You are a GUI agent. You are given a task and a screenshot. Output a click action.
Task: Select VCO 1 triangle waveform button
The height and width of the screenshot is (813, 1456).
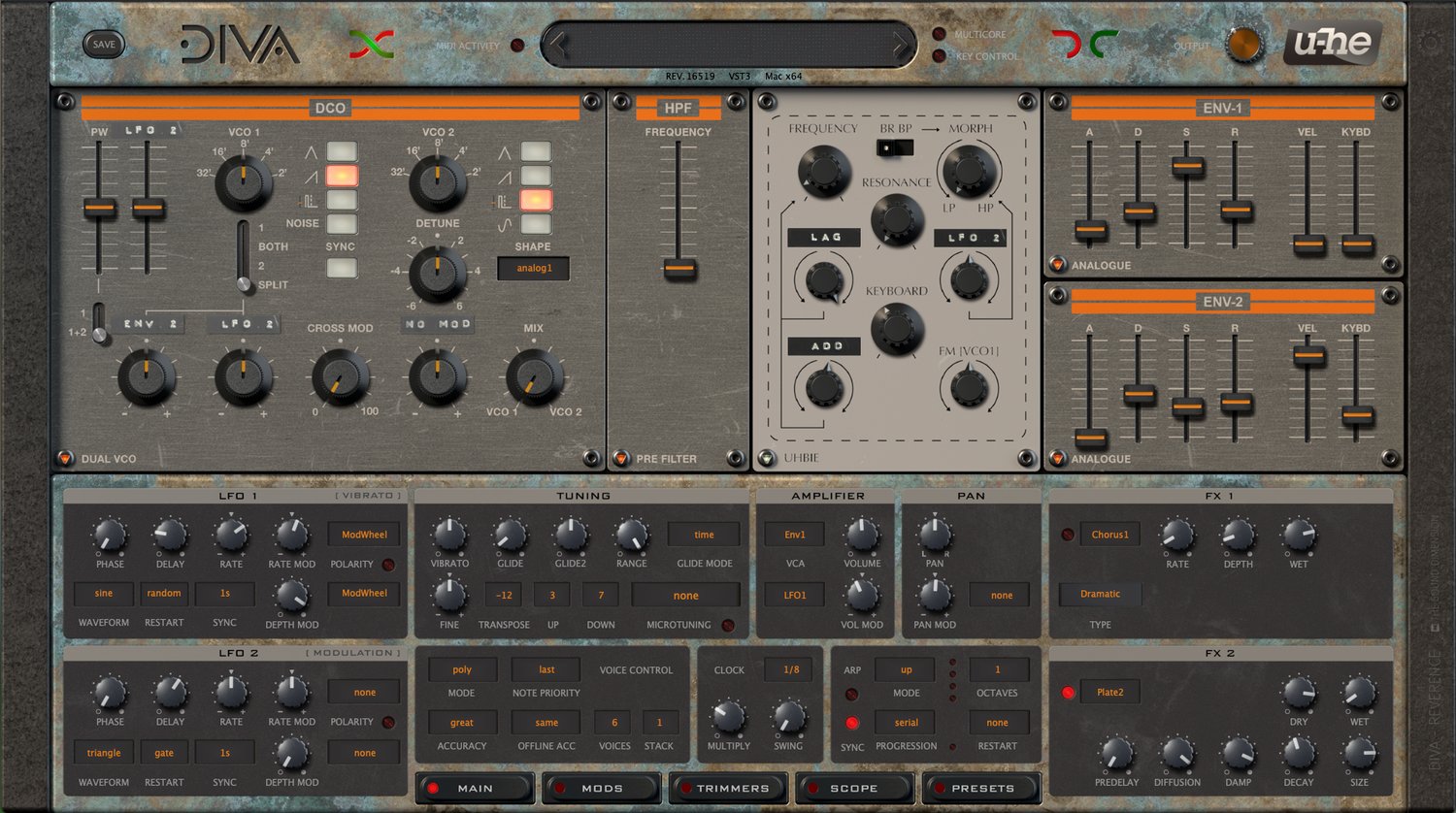click(x=342, y=151)
